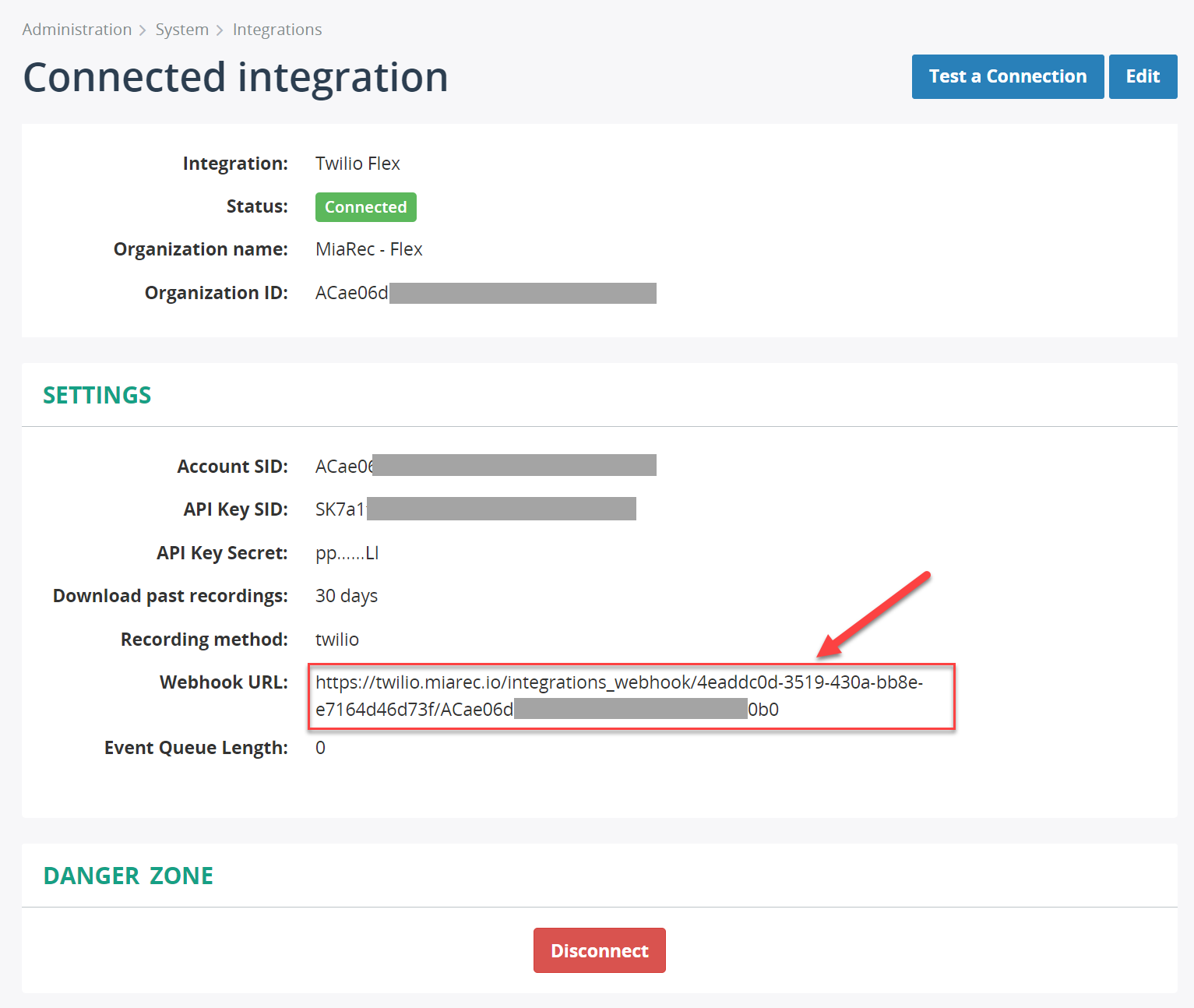Select the API Key SID value
This screenshot has width=1194, height=1008.
point(476,509)
